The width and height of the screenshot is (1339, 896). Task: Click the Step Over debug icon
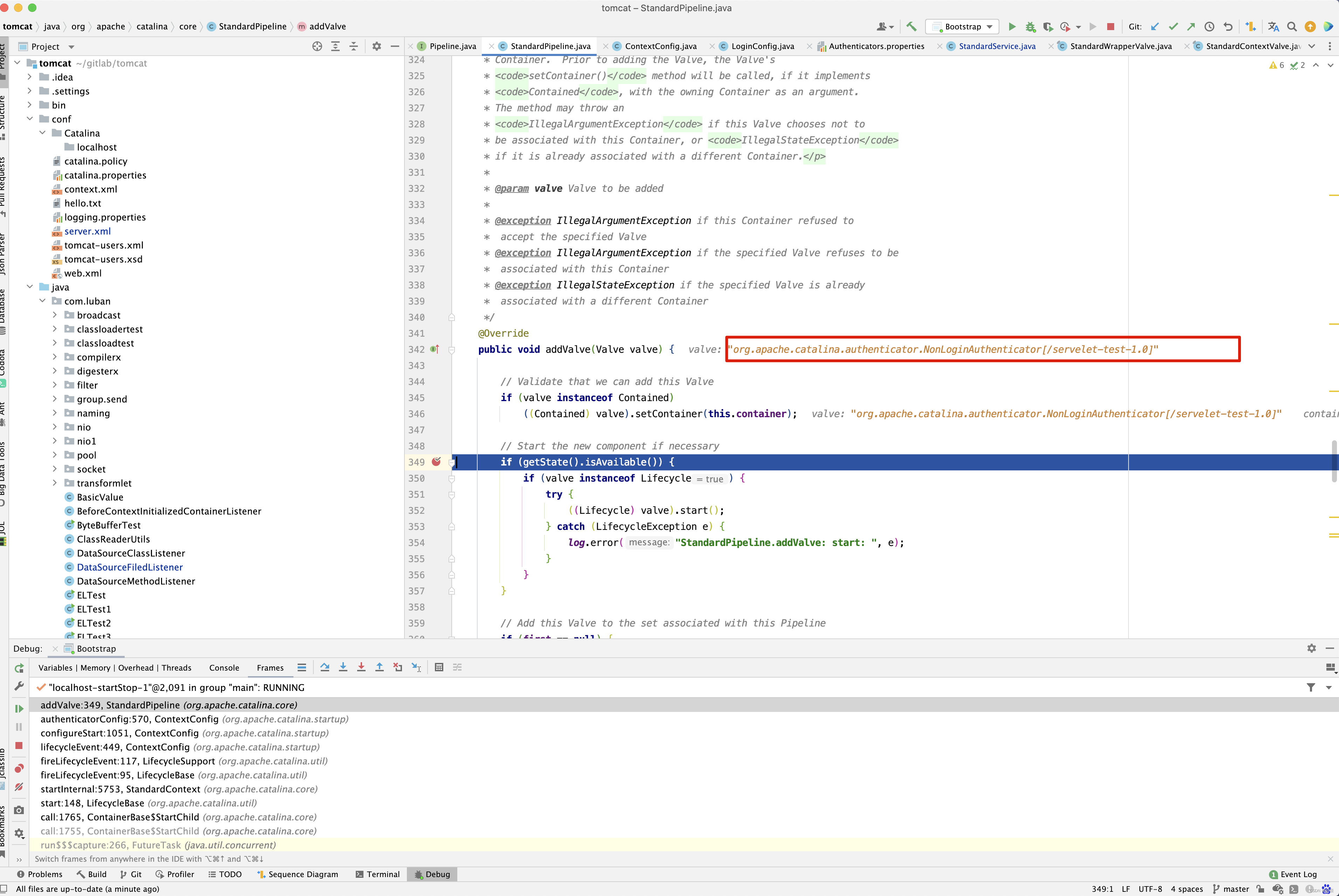click(x=325, y=667)
